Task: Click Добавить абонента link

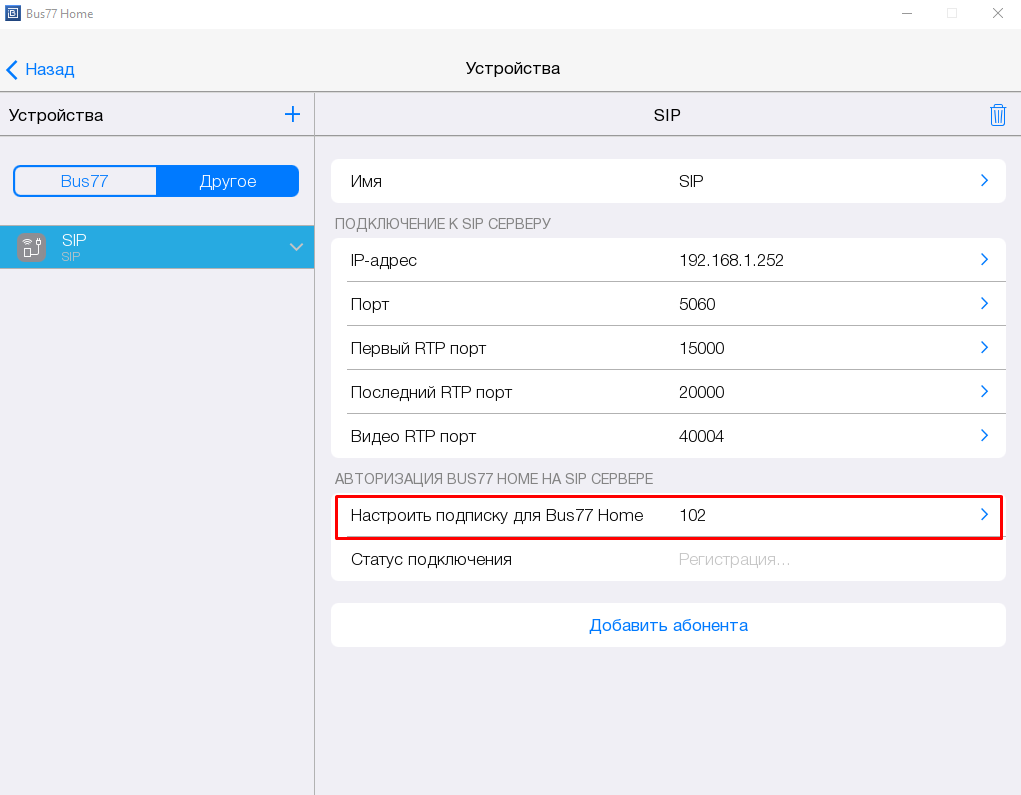Action: pyautogui.click(x=668, y=625)
